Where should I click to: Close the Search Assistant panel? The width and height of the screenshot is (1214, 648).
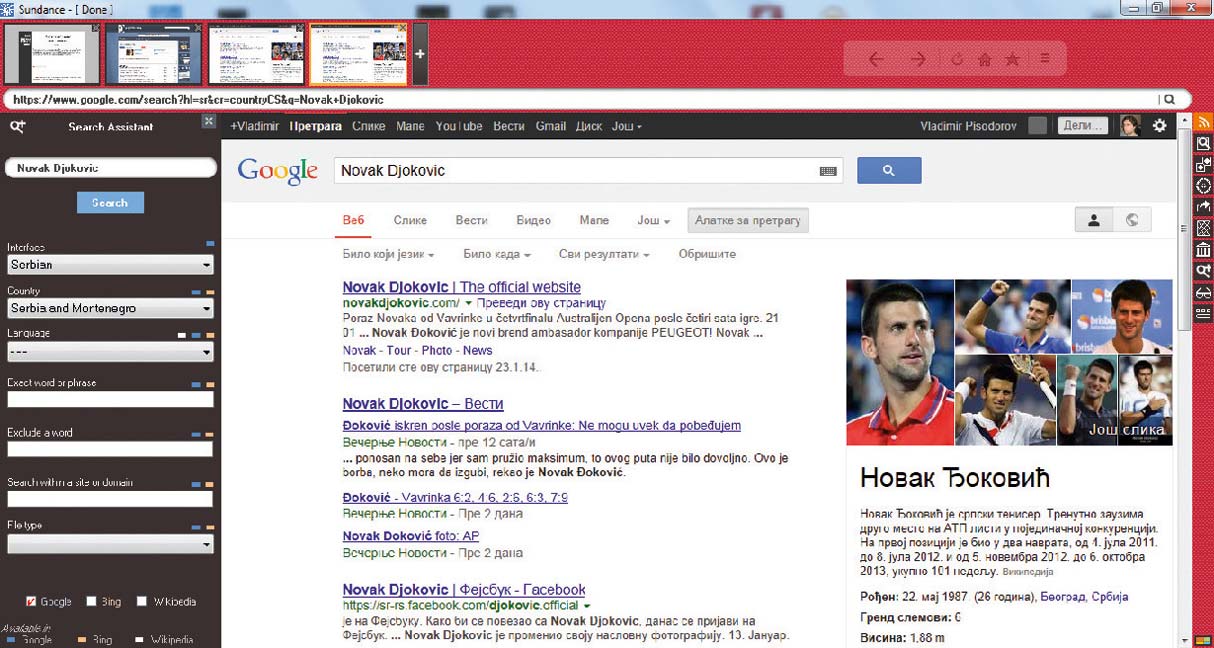point(209,121)
